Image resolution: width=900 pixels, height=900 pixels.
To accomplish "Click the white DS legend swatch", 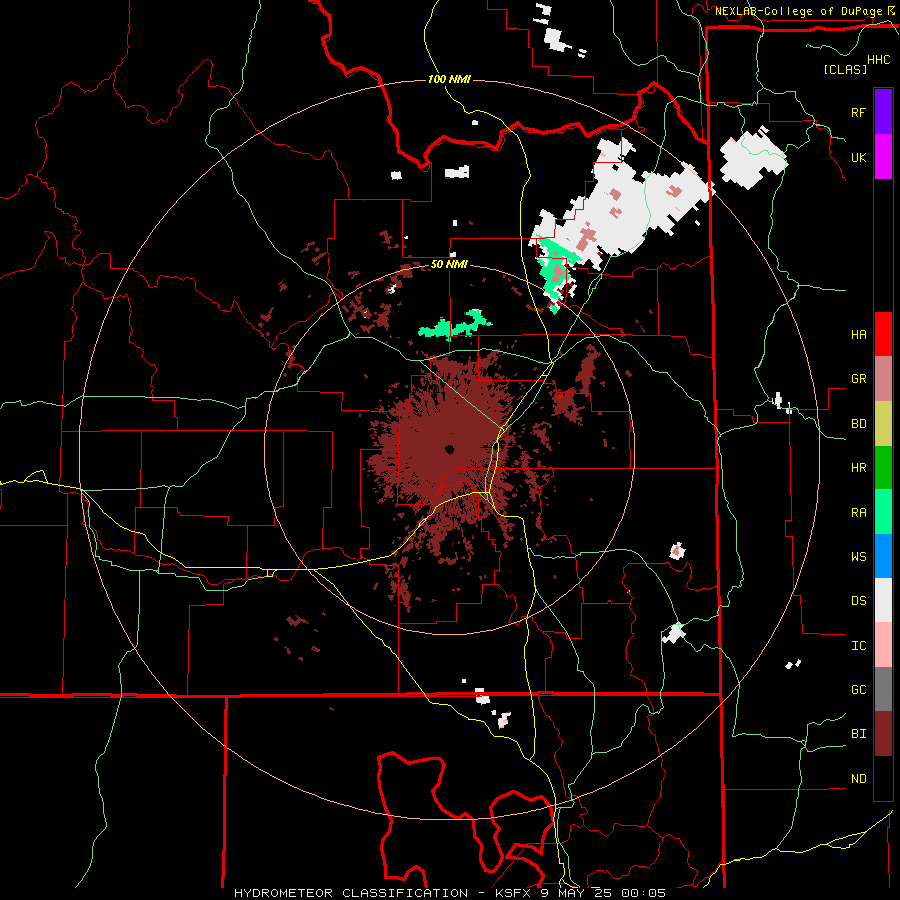I will tap(883, 600).
